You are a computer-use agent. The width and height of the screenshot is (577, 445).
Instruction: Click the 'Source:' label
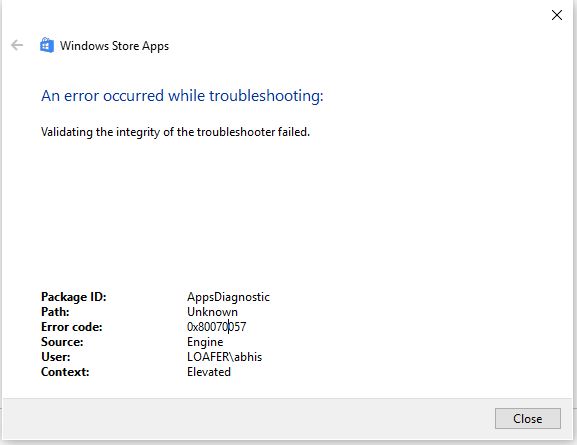[62, 342]
